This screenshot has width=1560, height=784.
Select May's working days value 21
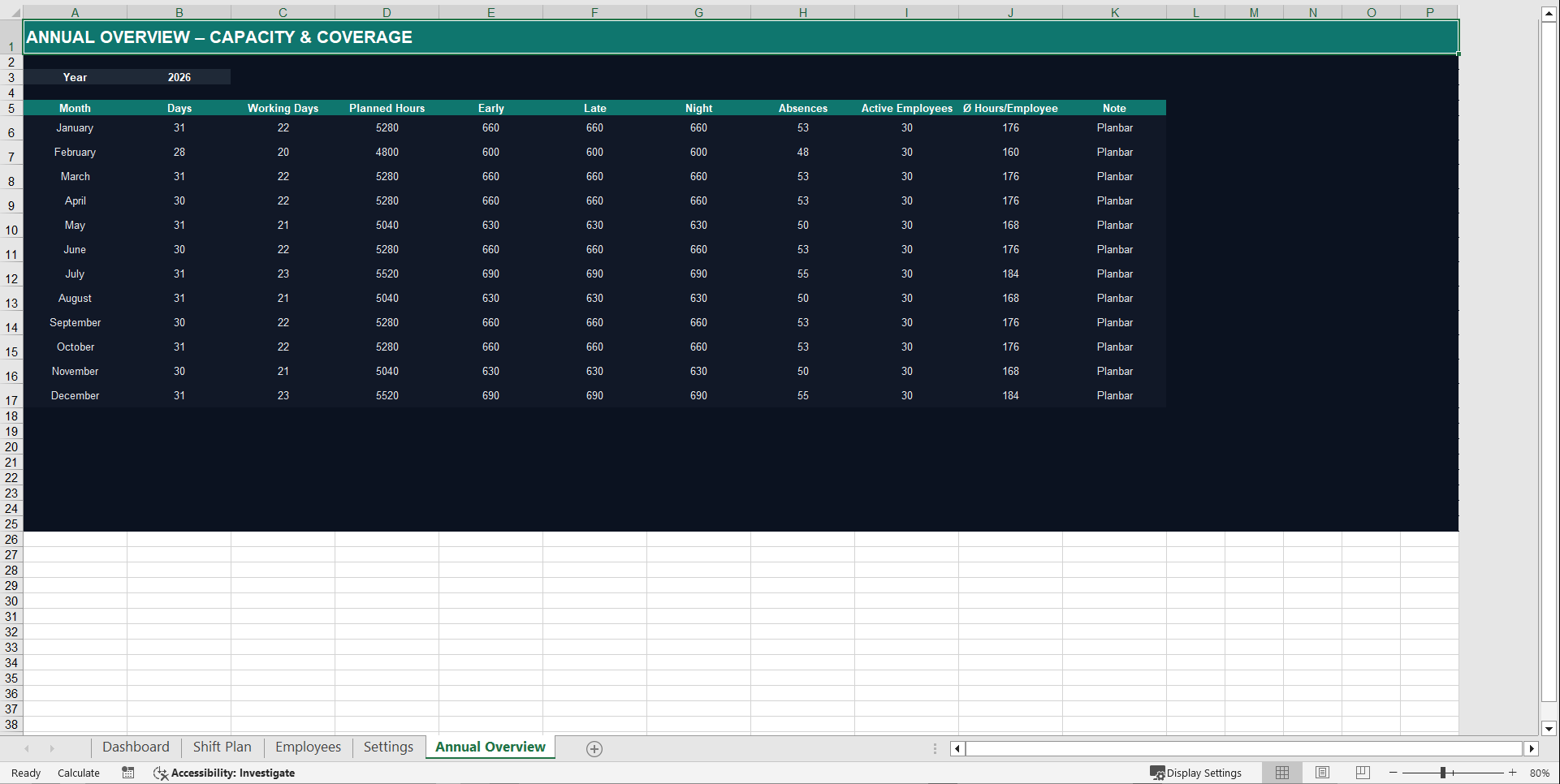point(283,225)
